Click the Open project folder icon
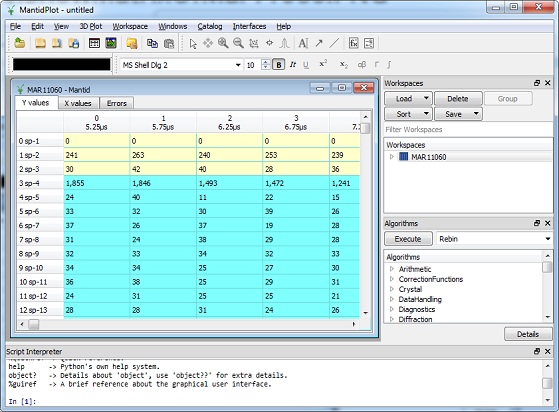Viewport: 559px width, 412px height. coord(40,43)
